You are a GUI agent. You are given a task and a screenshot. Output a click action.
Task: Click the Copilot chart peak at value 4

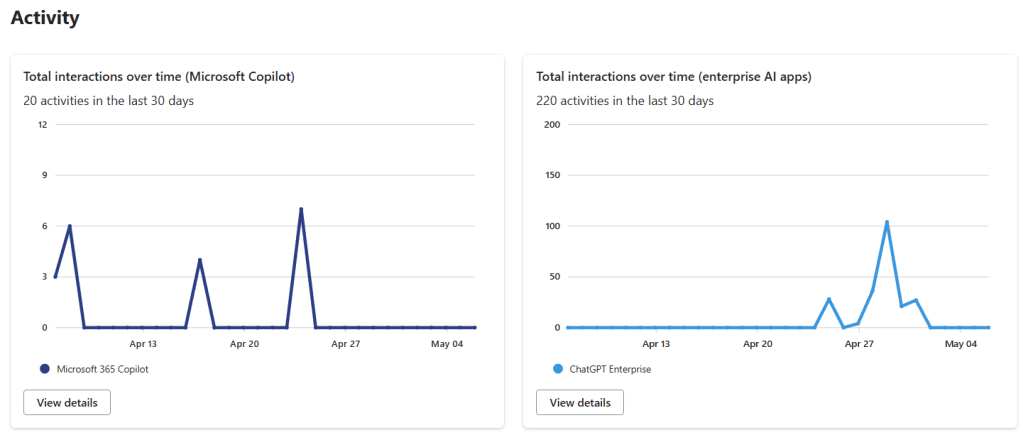[x=200, y=260]
